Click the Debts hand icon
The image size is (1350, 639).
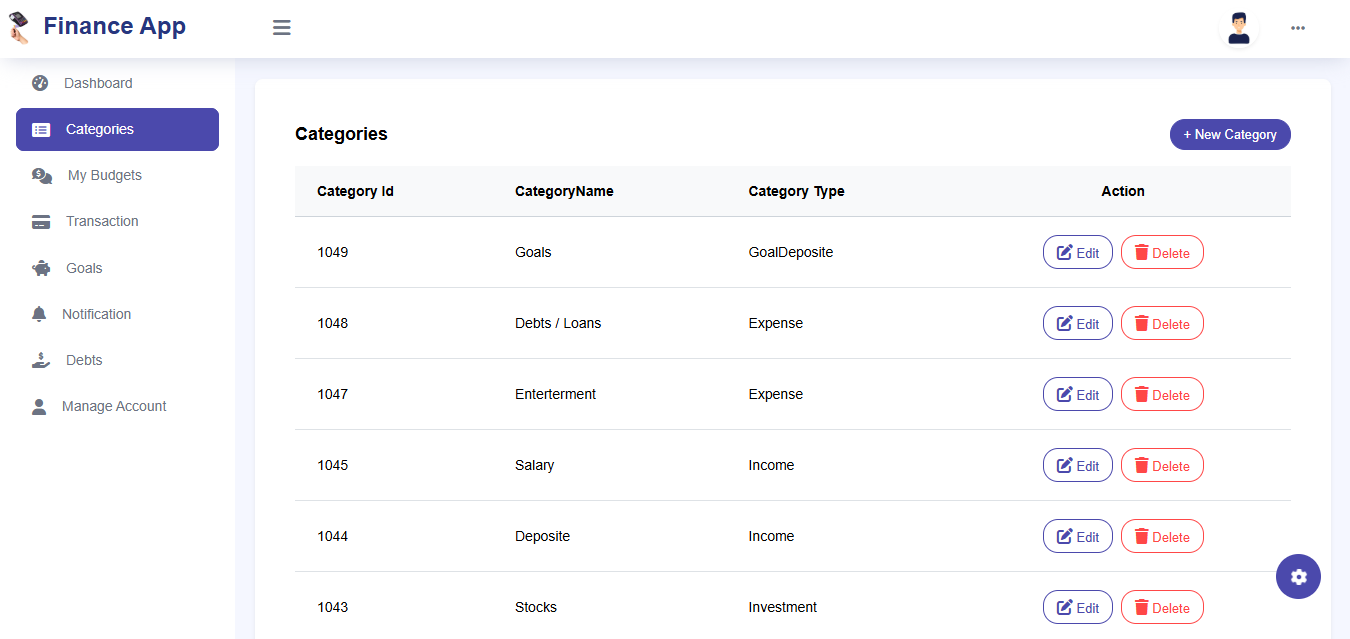[41, 360]
